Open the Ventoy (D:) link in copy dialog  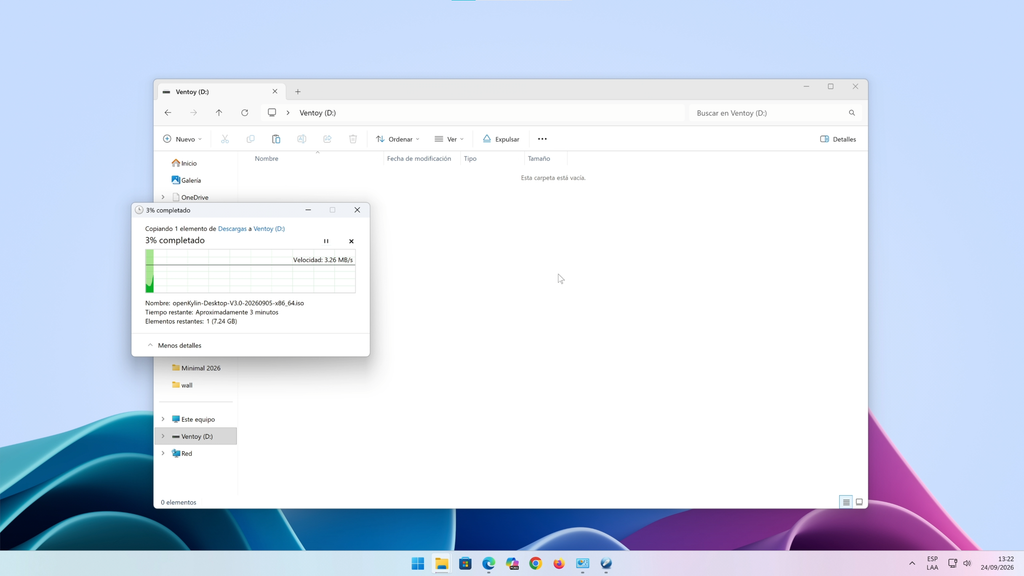tap(269, 229)
